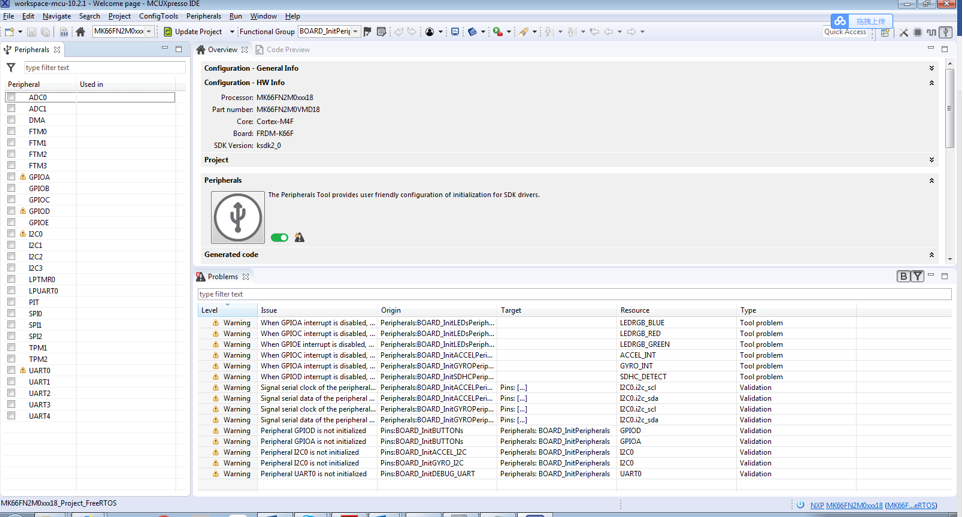Click the Baidu cloud upload widget icon
Image resolution: width=963 pixels, height=517 pixels.
(840, 21)
